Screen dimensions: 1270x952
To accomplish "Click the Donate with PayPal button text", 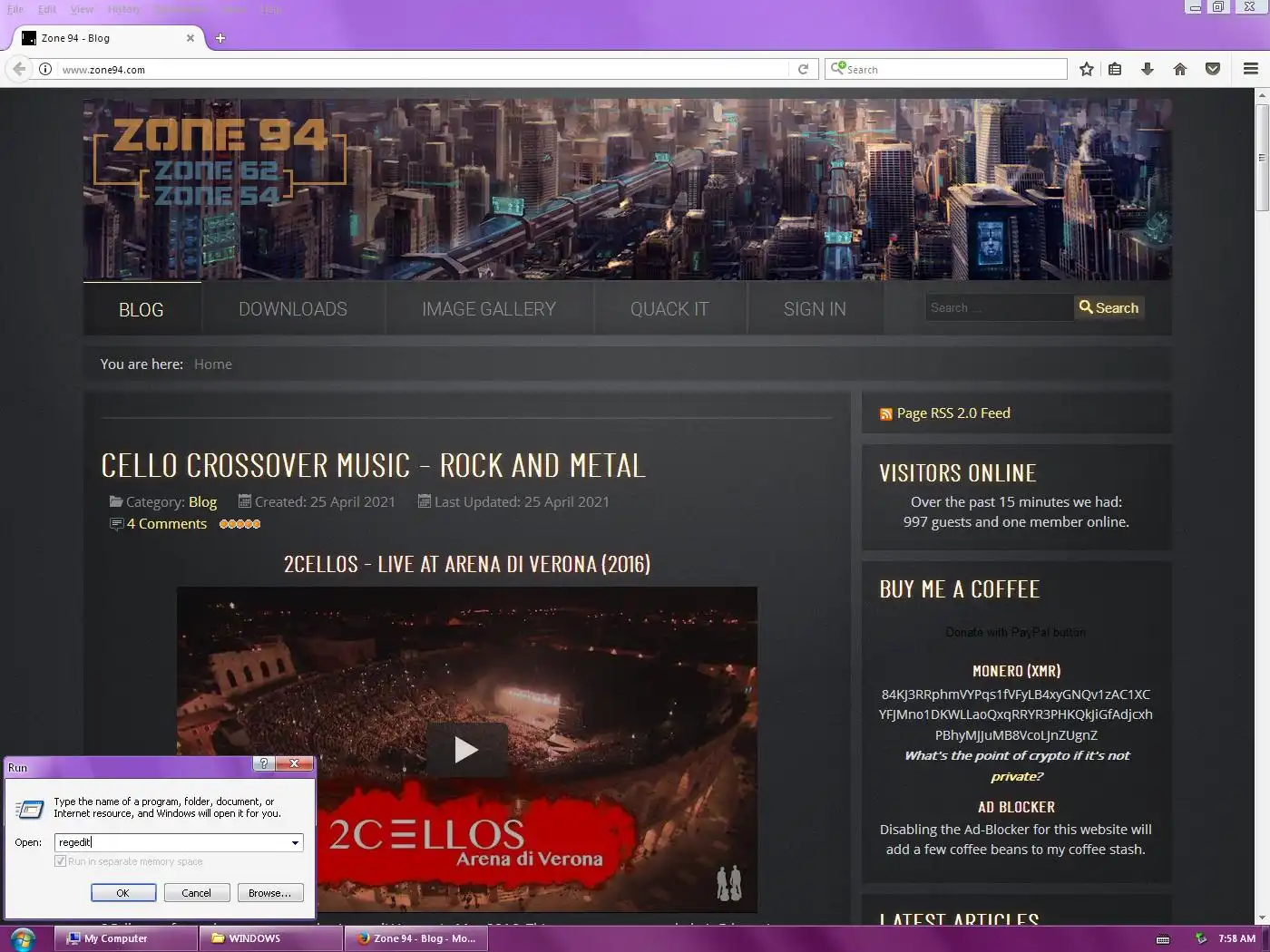I will (1016, 632).
